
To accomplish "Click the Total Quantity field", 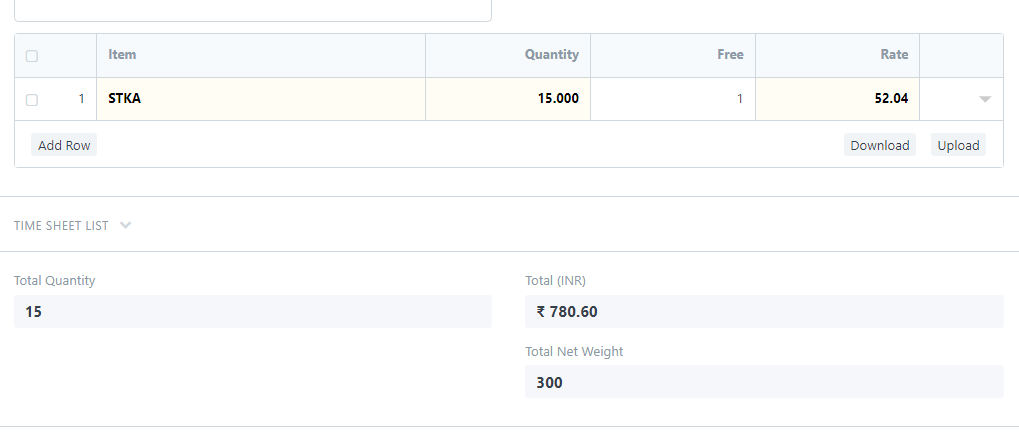I will (x=253, y=311).
